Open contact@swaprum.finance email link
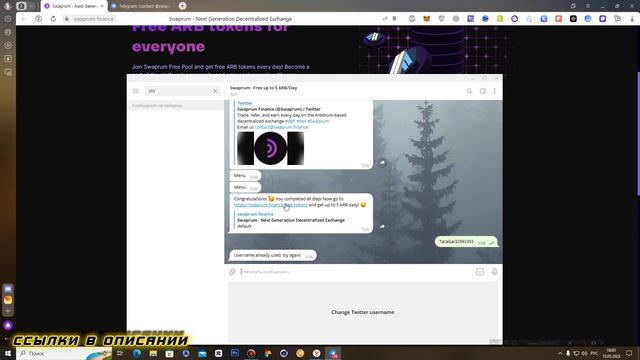Screen dimensions: 640x360 click(x=281, y=127)
